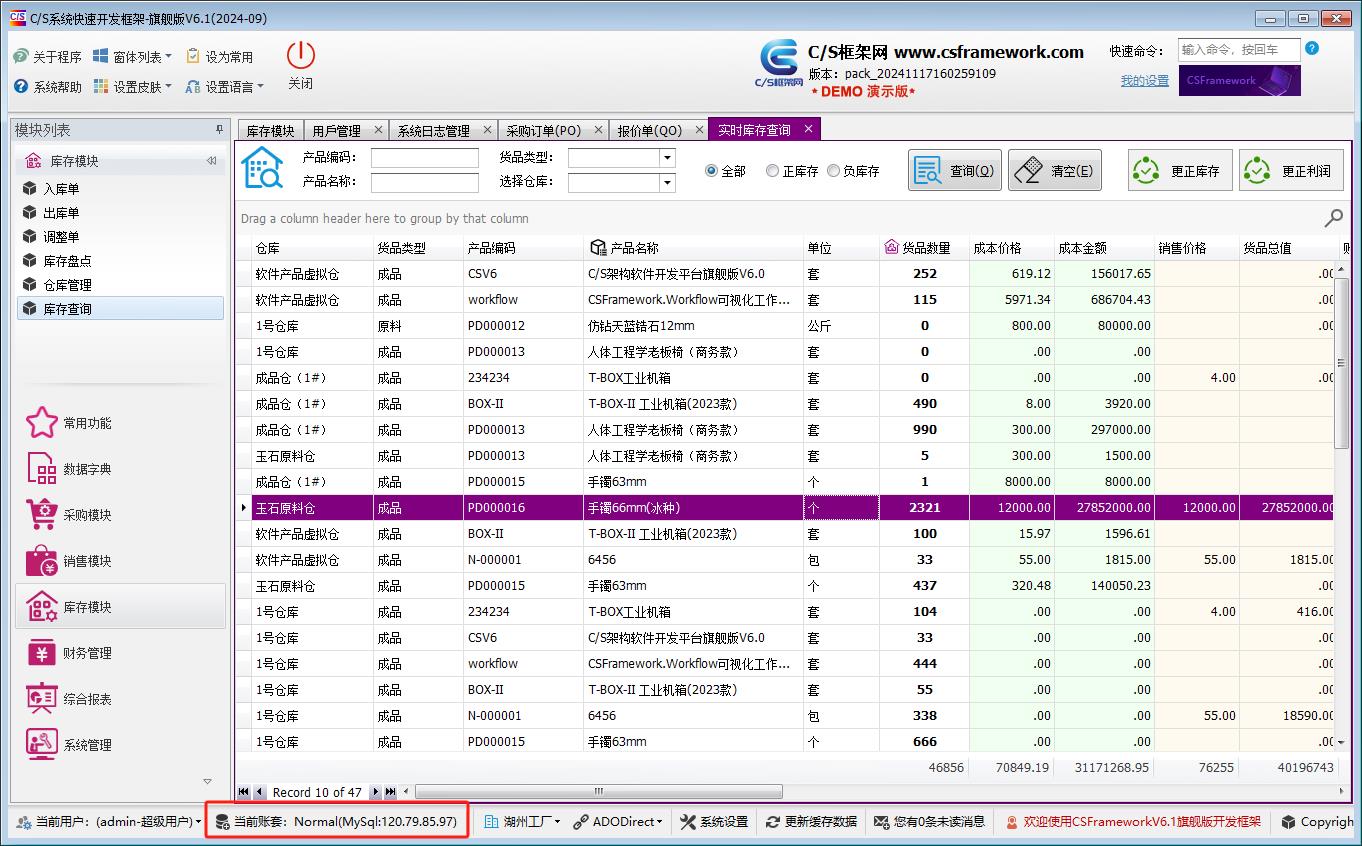Open the 选择仓库 dropdown list

click(667, 183)
